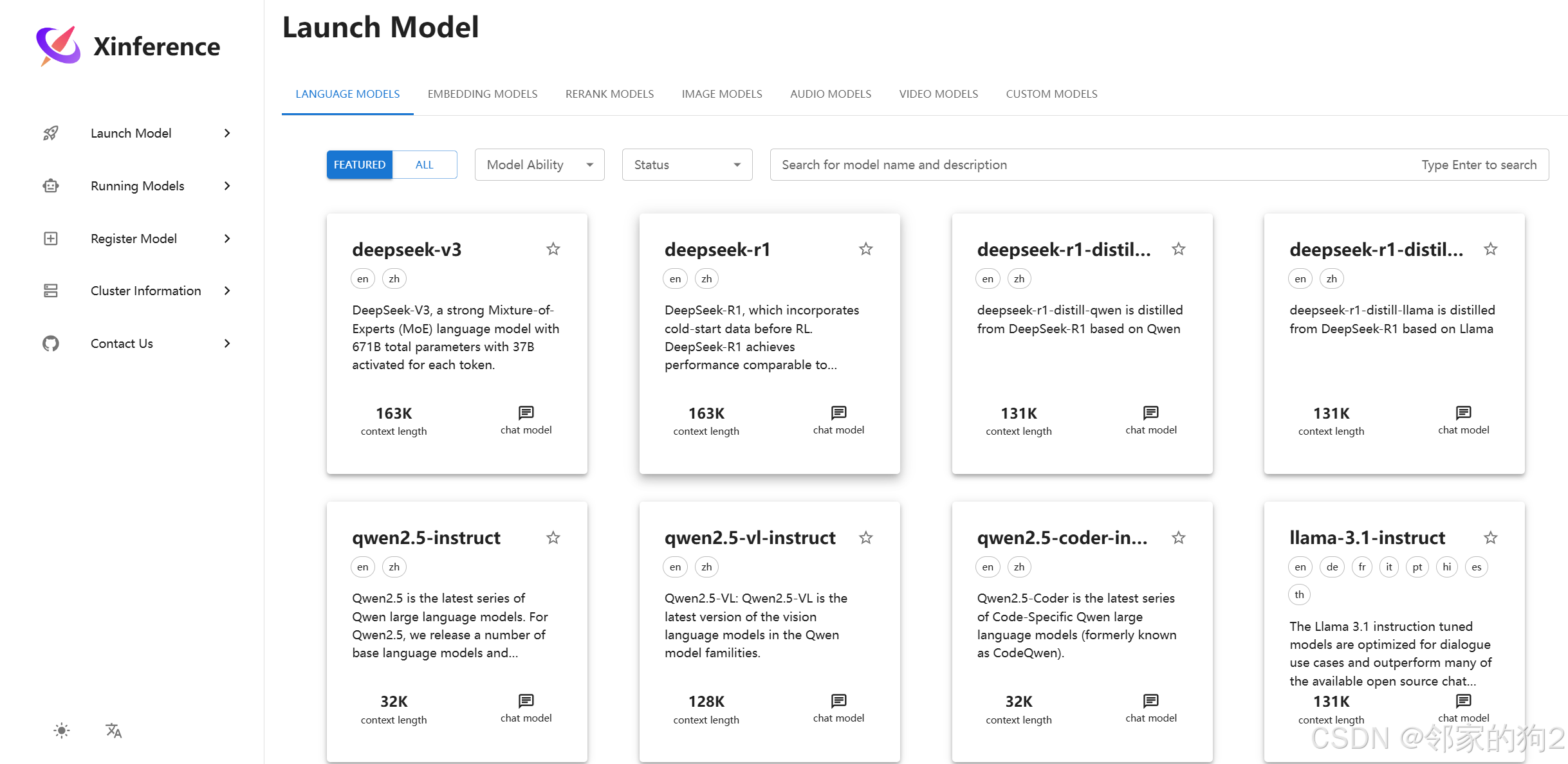1568x764 pixels.
Task: Click the 'fr' language chip on llama-3.1-instruct
Action: 1362,567
